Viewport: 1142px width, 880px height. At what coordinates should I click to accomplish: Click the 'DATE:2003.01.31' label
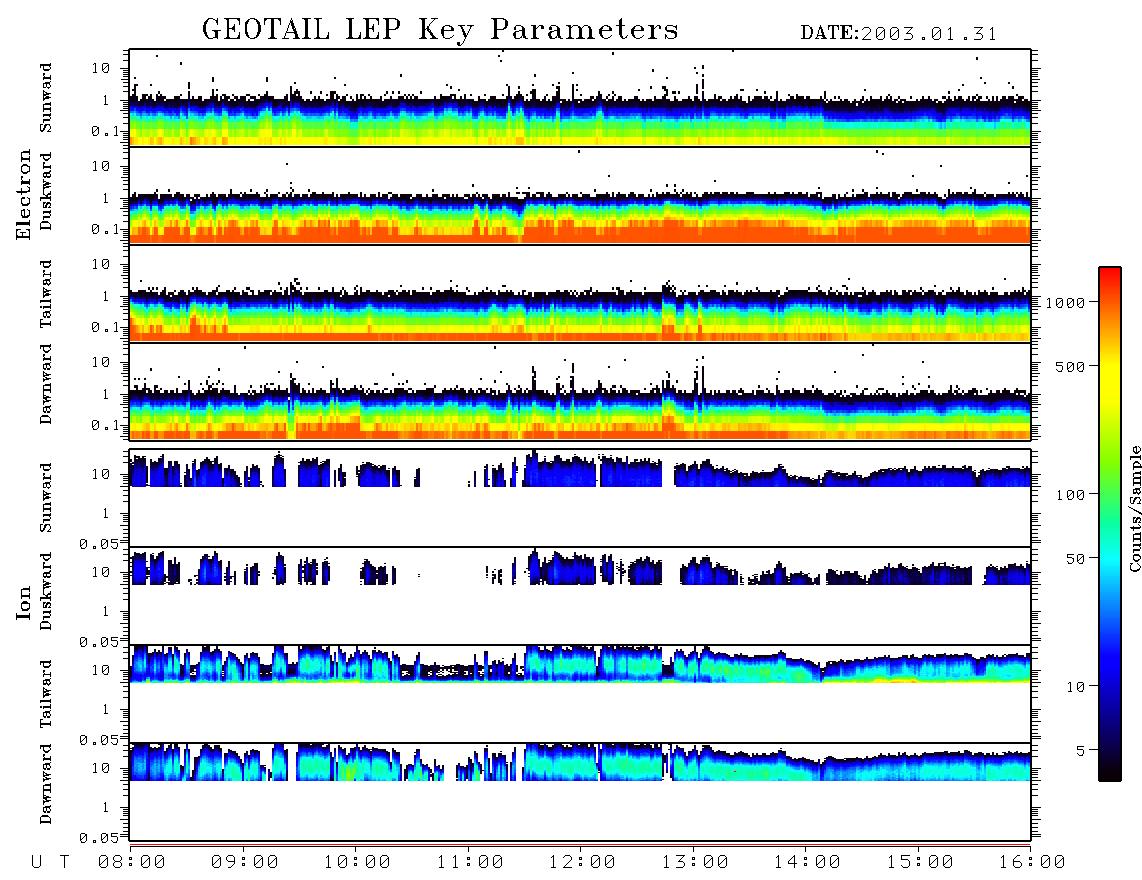tap(899, 34)
